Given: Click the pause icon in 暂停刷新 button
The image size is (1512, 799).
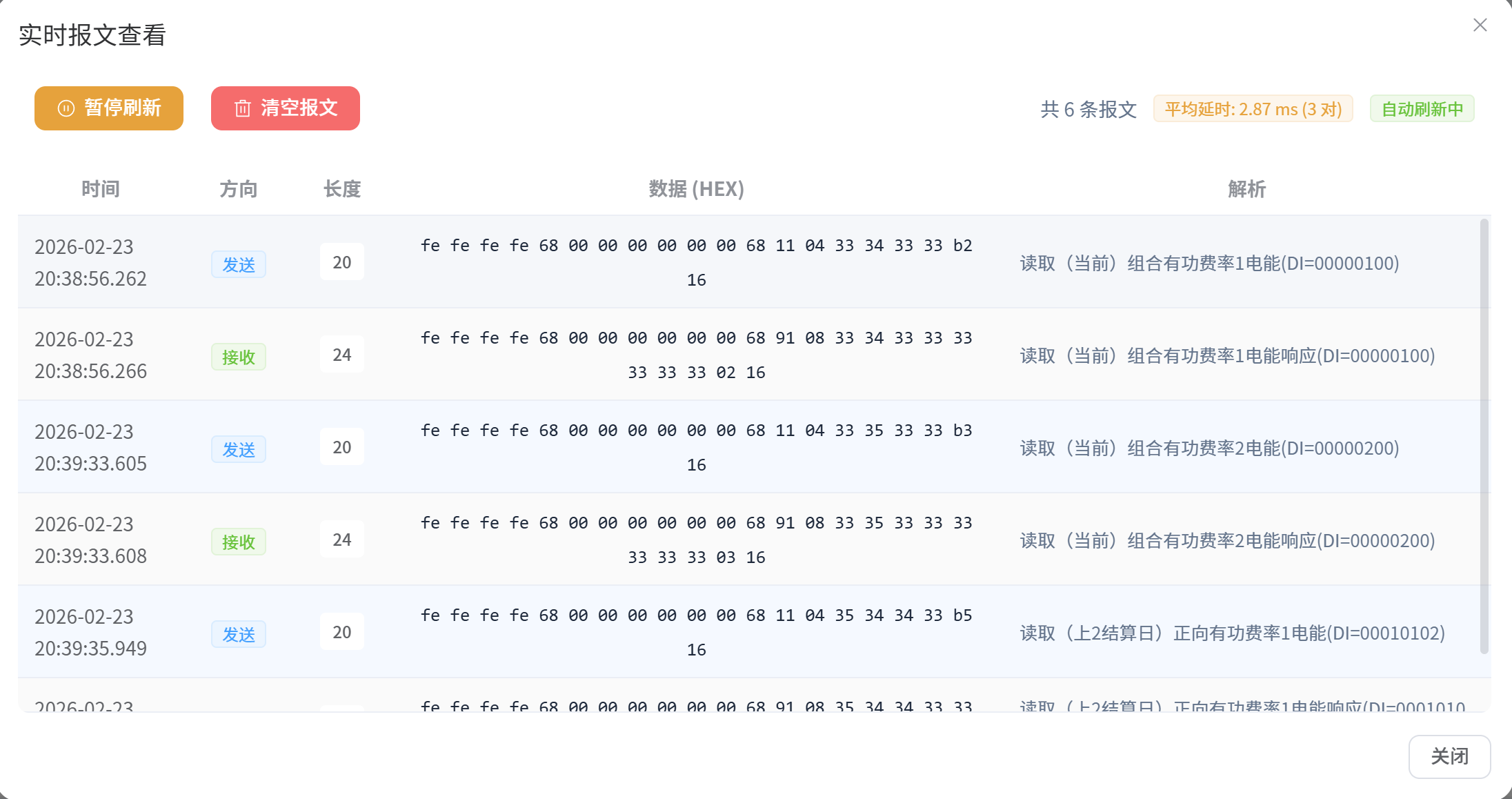Looking at the screenshot, I should 66,108.
